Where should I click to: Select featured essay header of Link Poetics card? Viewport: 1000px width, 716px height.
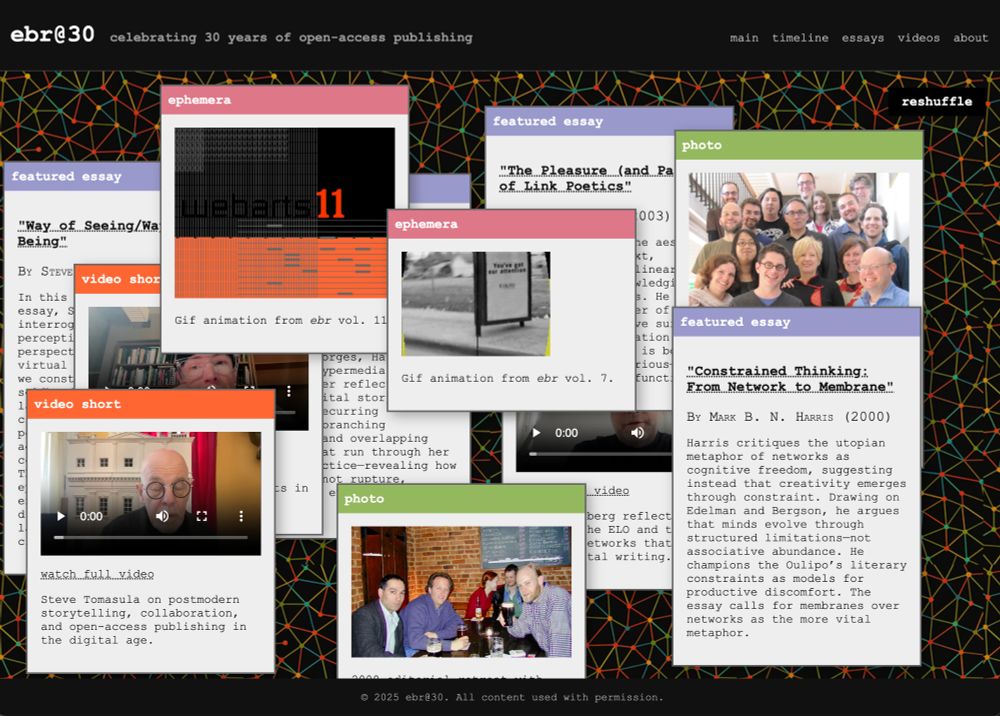[x=609, y=121]
